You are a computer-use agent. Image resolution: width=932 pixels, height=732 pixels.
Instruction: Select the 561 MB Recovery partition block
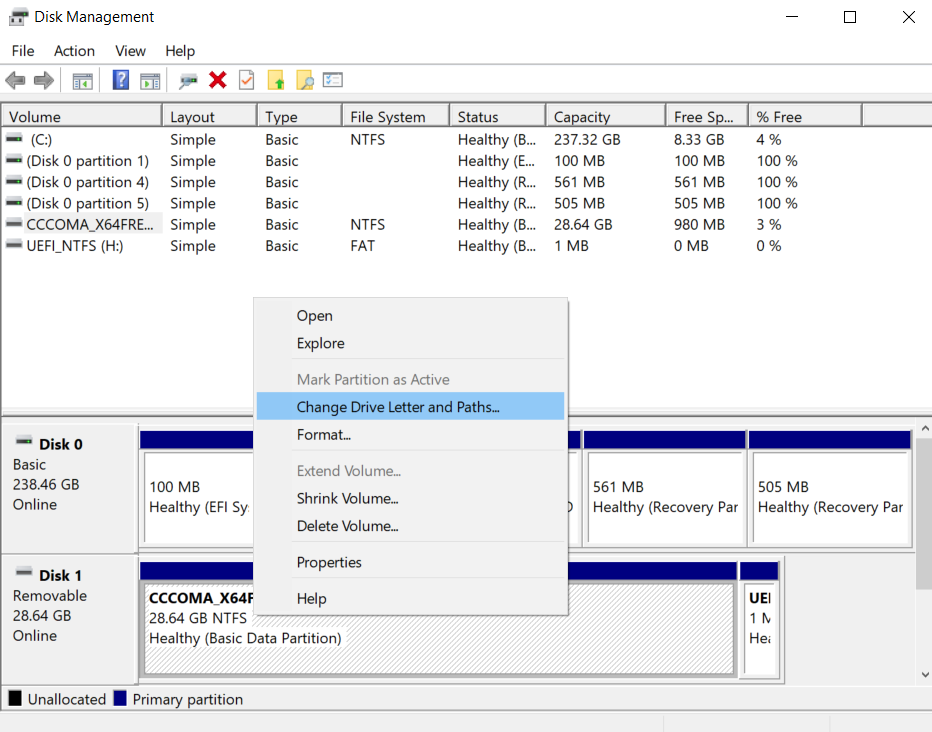tap(664, 497)
